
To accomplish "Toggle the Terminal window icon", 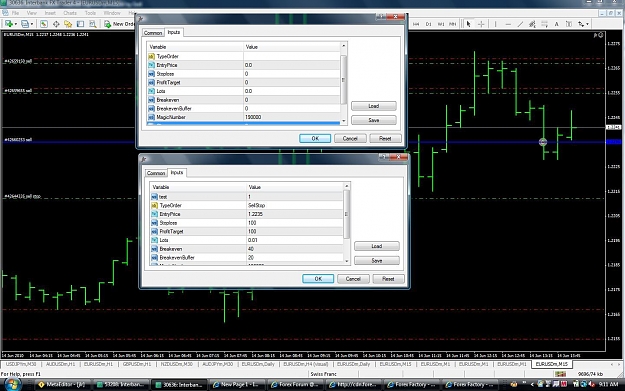I will [81, 24].
